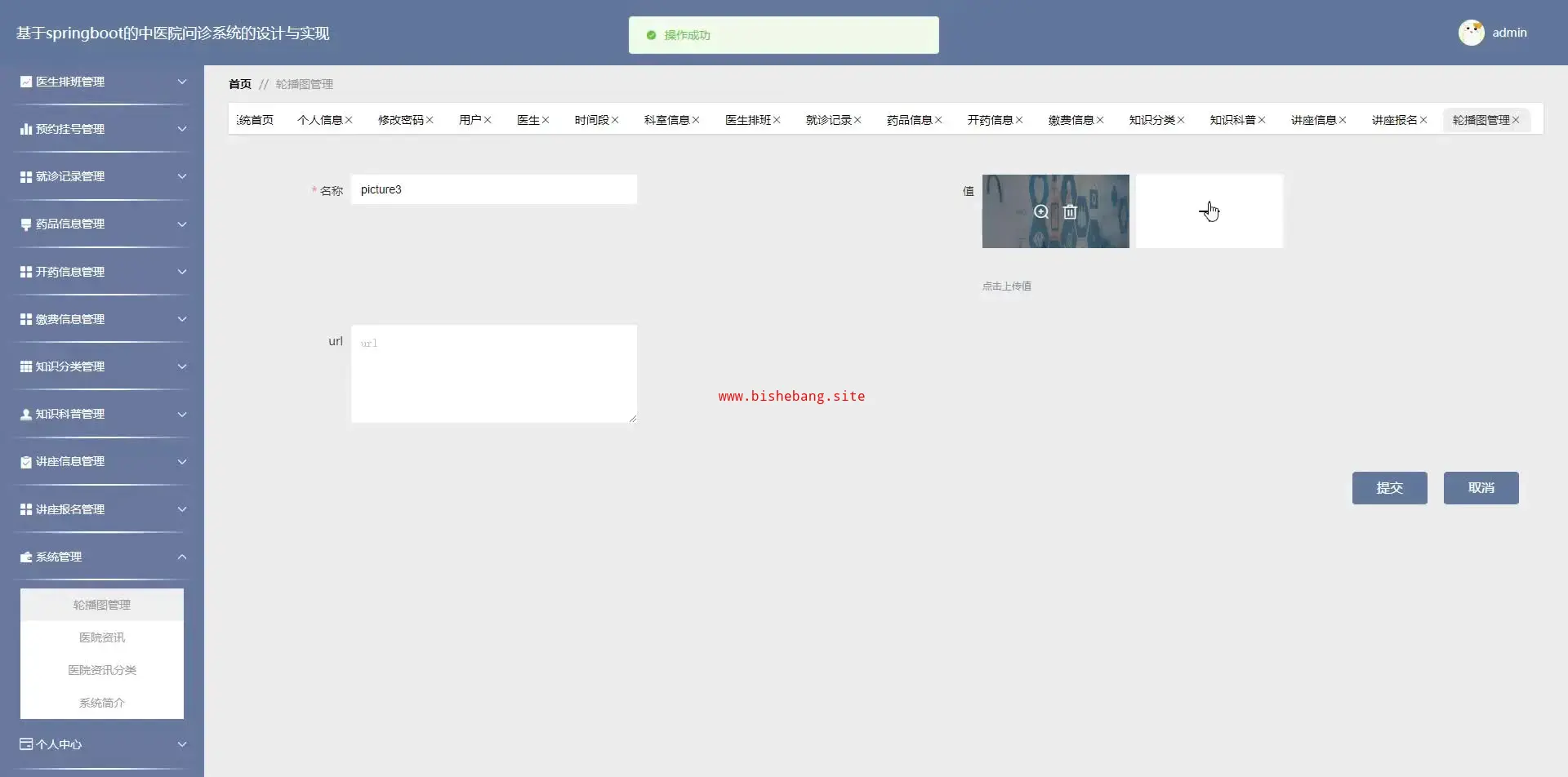The height and width of the screenshot is (777, 1568).
Task: Click the 名称 input field
Action: tap(494, 189)
